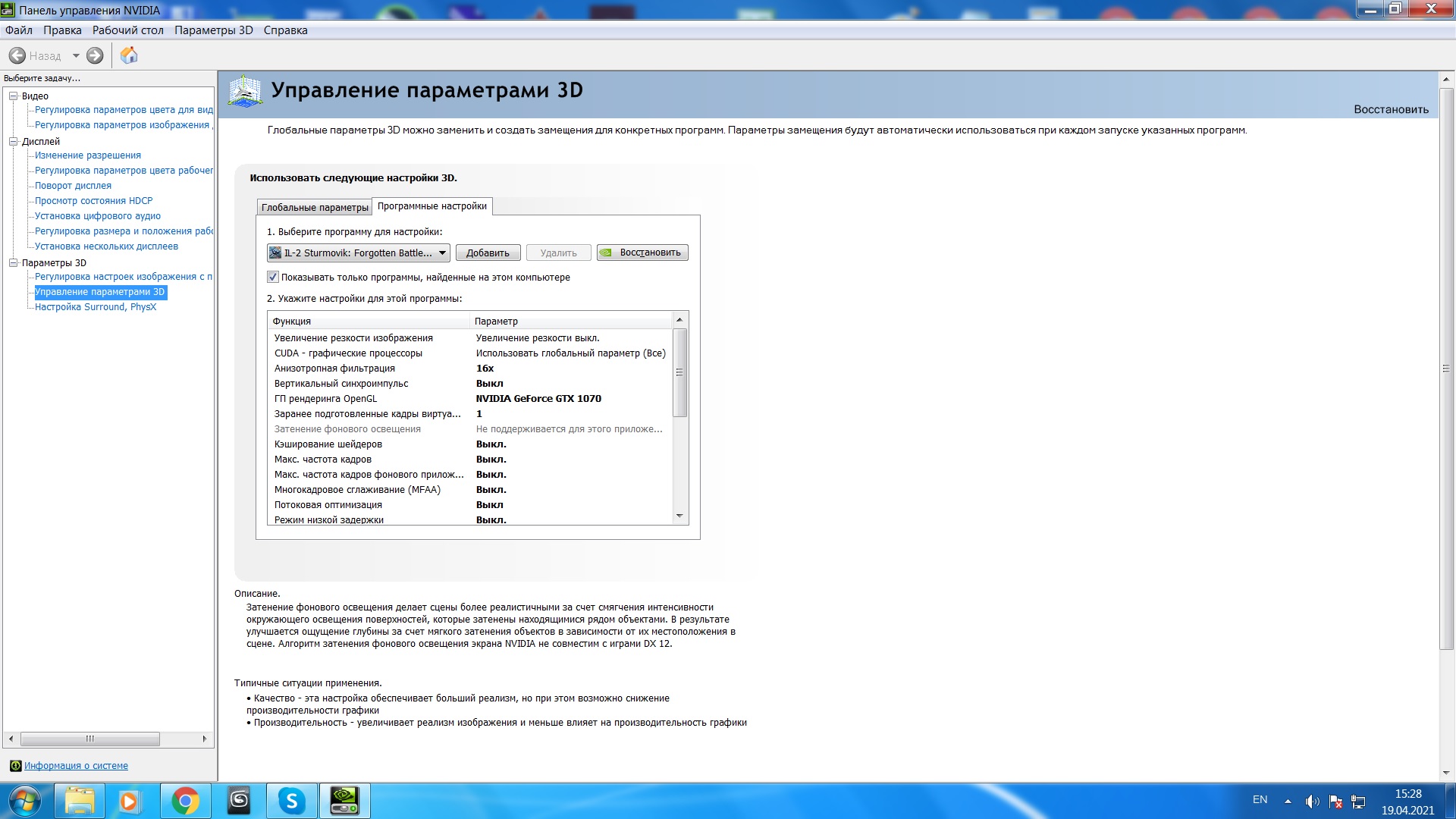Select Изменение разрешения in tree
The width and height of the screenshot is (1456, 819).
pyautogui.click(x=88, y=155)
